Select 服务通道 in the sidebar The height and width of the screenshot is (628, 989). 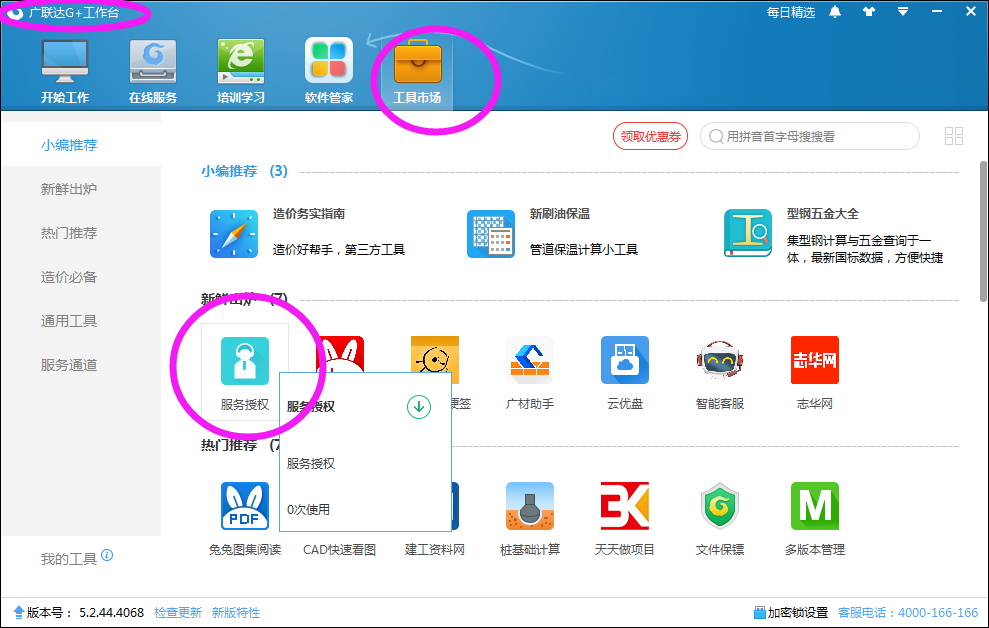coord(69,365)
